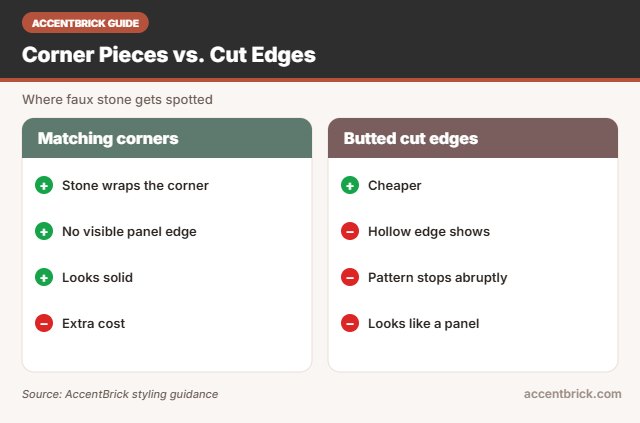
Task: Select red minus icon beside Hollow edge shows
Action: (350, 232)
